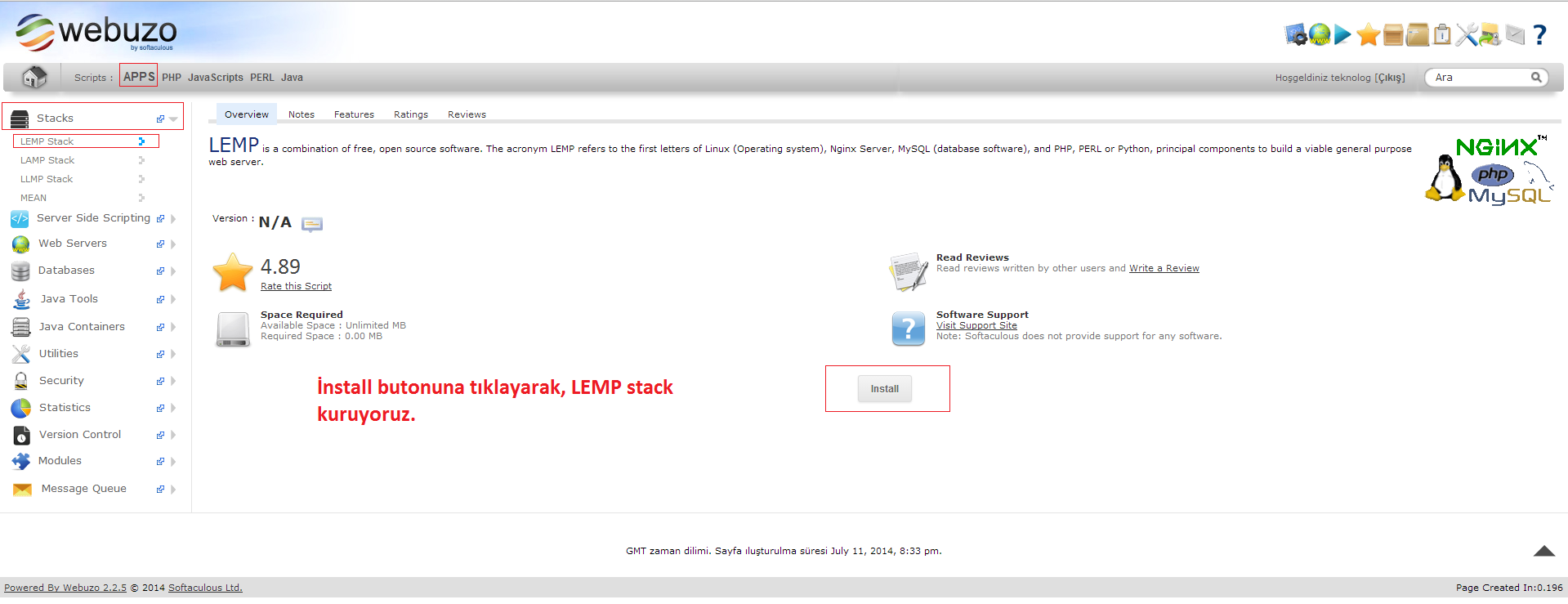This screenshot has width=1568, height=604.
Task: Click the Security padlock icon
Action: coord(21,381)
